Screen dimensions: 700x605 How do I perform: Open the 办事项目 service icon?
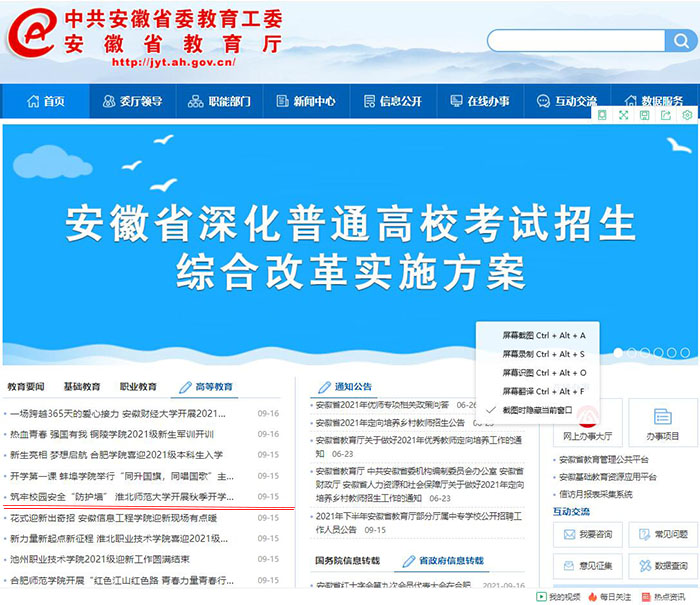662,424
